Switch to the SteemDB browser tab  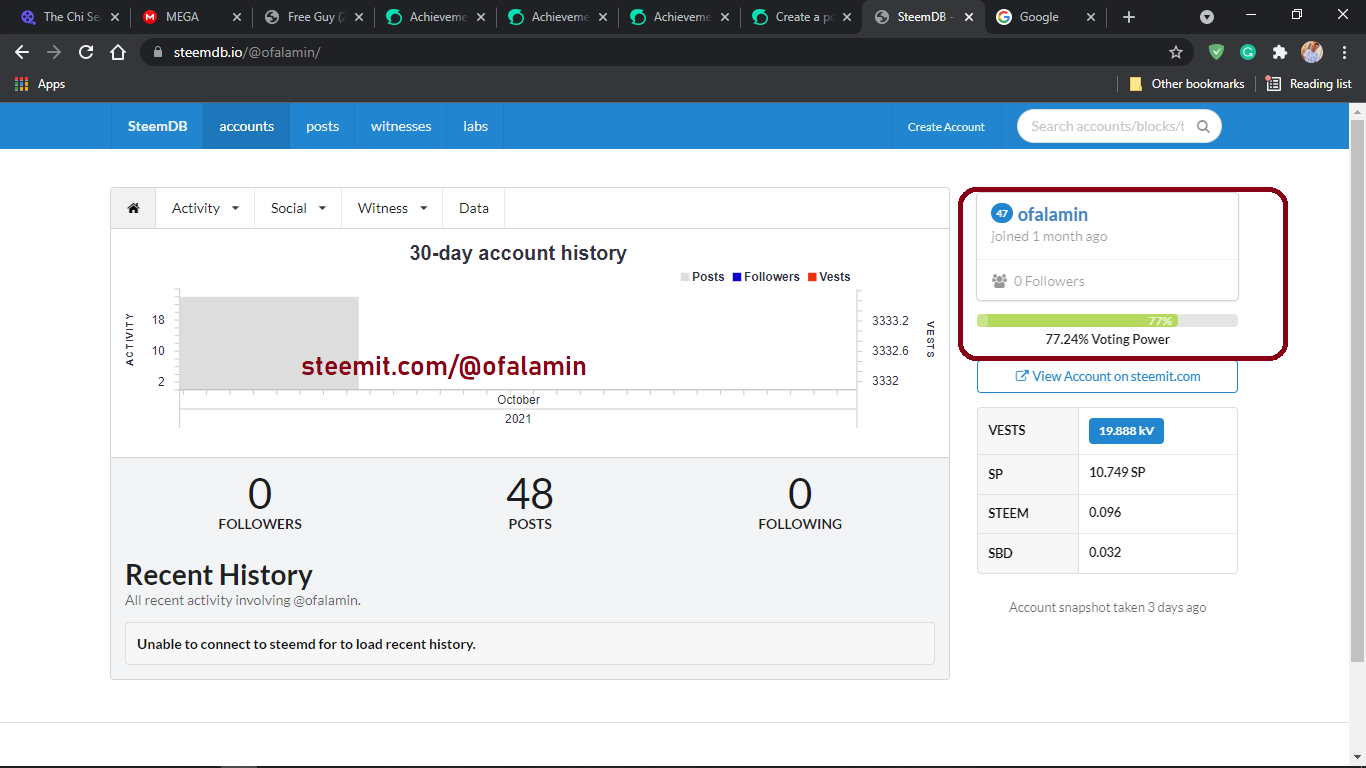[924, 17]
